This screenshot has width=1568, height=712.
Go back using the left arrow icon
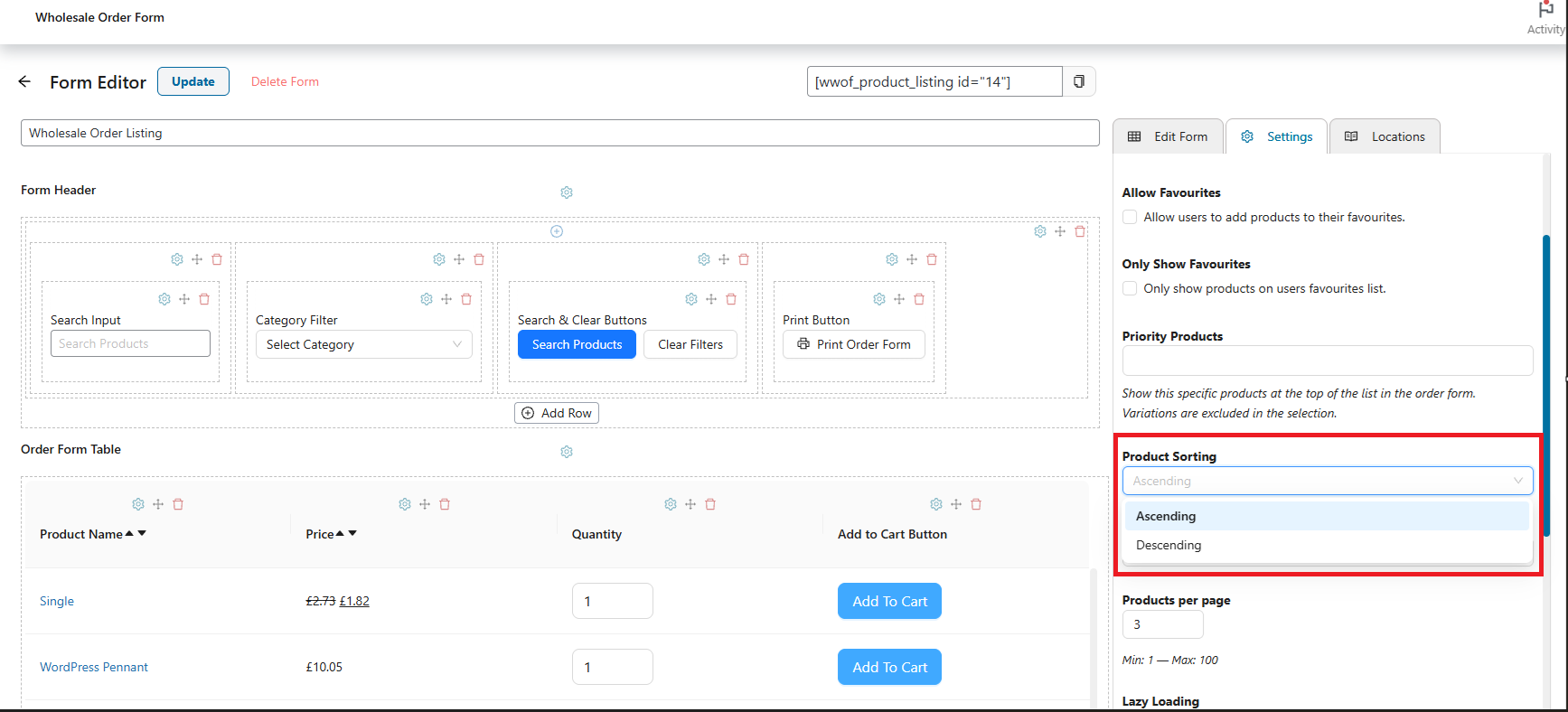tap(24, 81)
